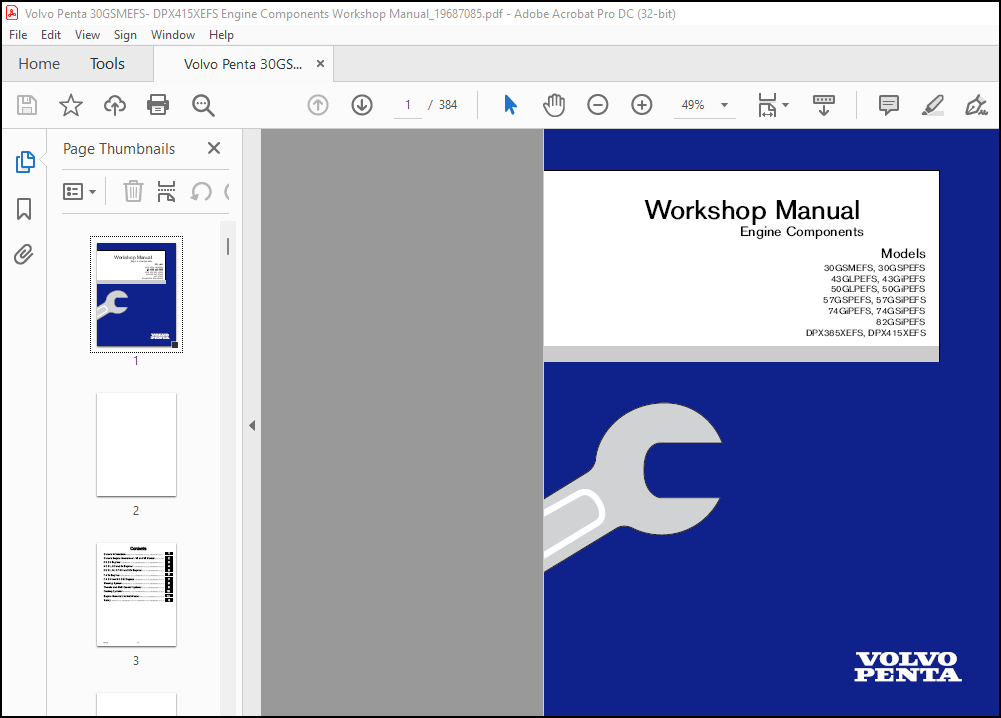
Task: Add file to Starred with star icon
Action: 71,105
